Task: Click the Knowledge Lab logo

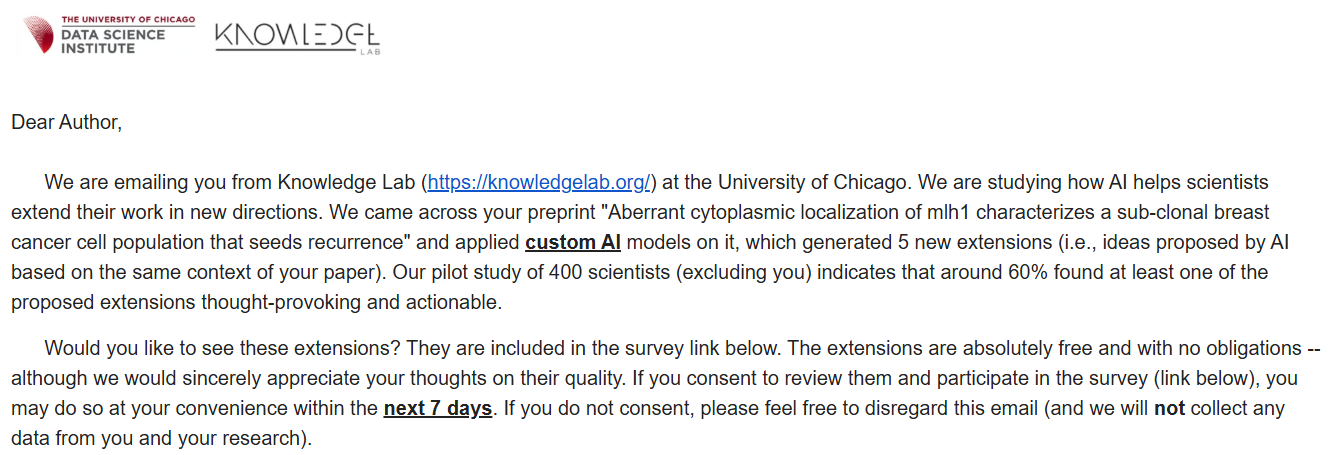Action: pos(297,37)
